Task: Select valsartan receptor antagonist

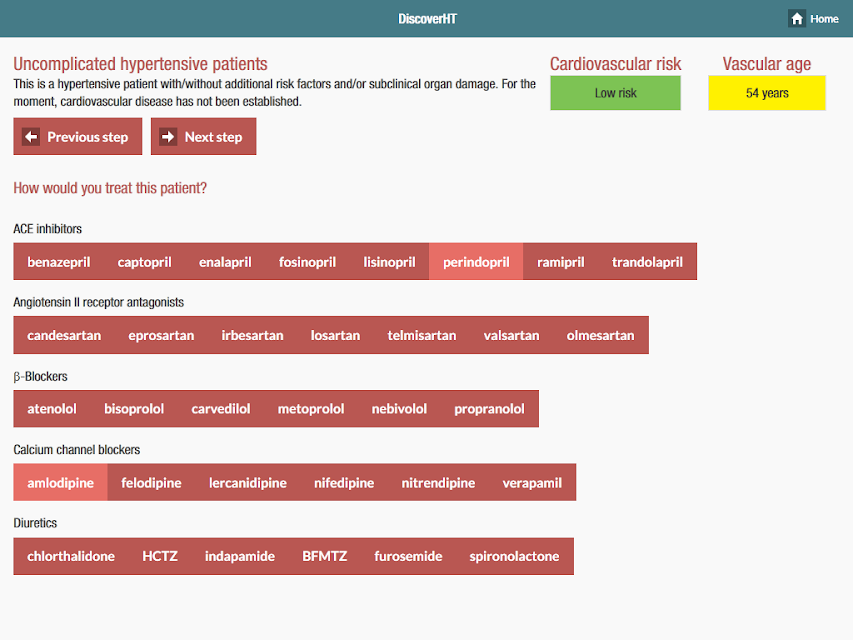Action: tap(511, 335)
